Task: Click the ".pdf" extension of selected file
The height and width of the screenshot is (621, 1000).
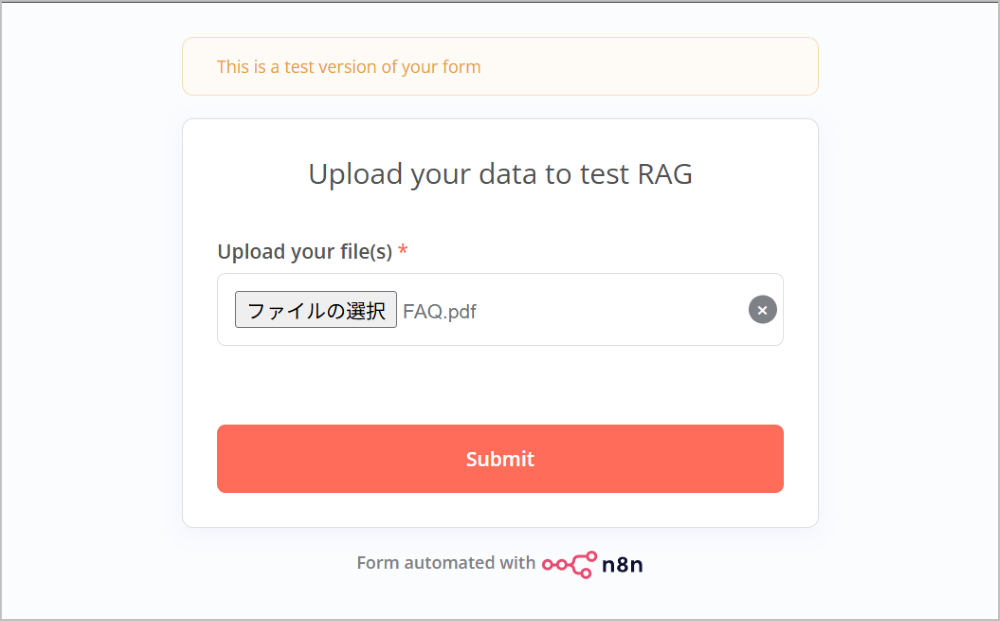Action: point(459,312)
